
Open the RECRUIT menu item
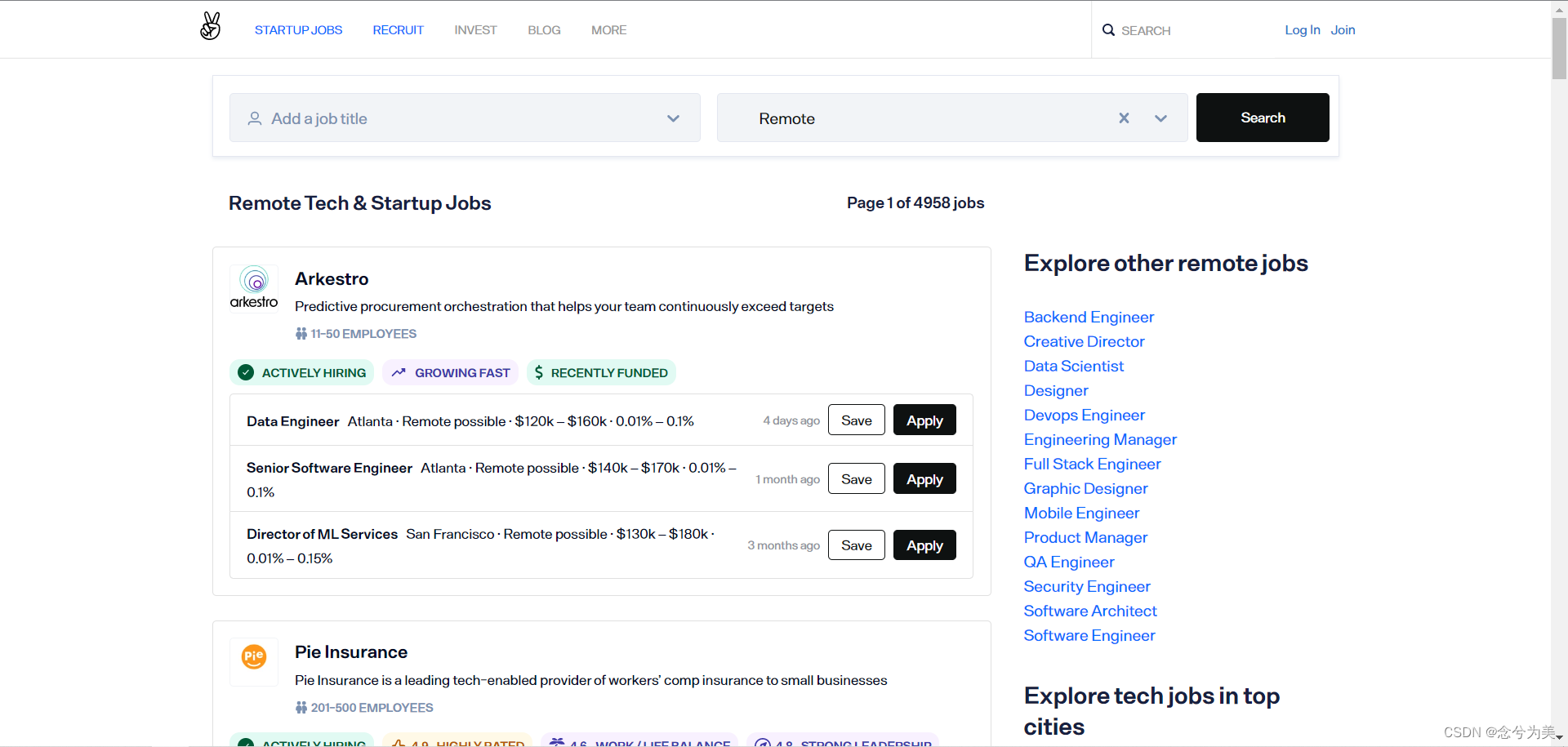pyautogui.click(x=399, y=30)
